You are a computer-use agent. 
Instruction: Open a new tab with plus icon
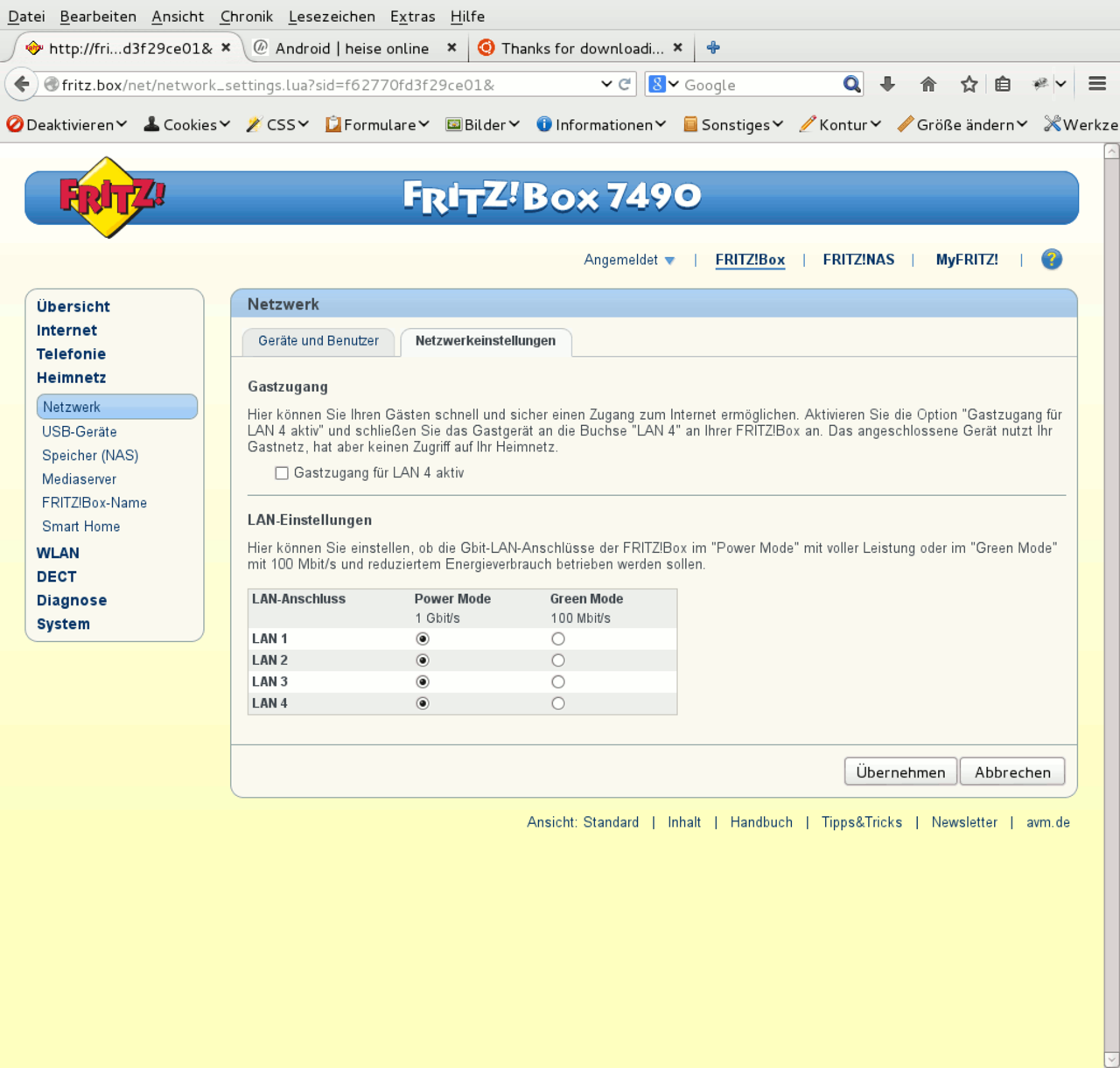click(x=713, y=47)
